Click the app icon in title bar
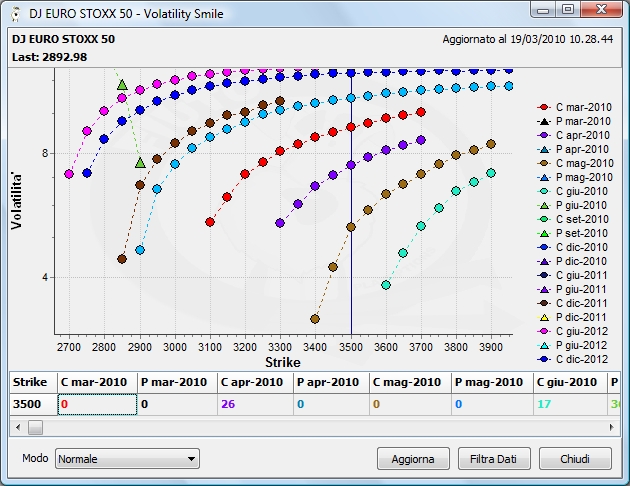 16,14
